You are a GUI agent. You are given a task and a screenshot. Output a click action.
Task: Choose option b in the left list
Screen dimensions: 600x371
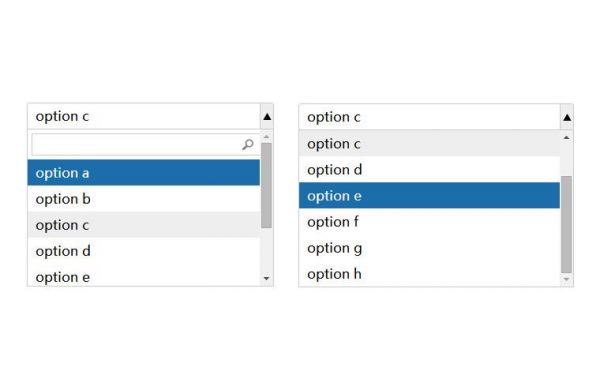144,199
